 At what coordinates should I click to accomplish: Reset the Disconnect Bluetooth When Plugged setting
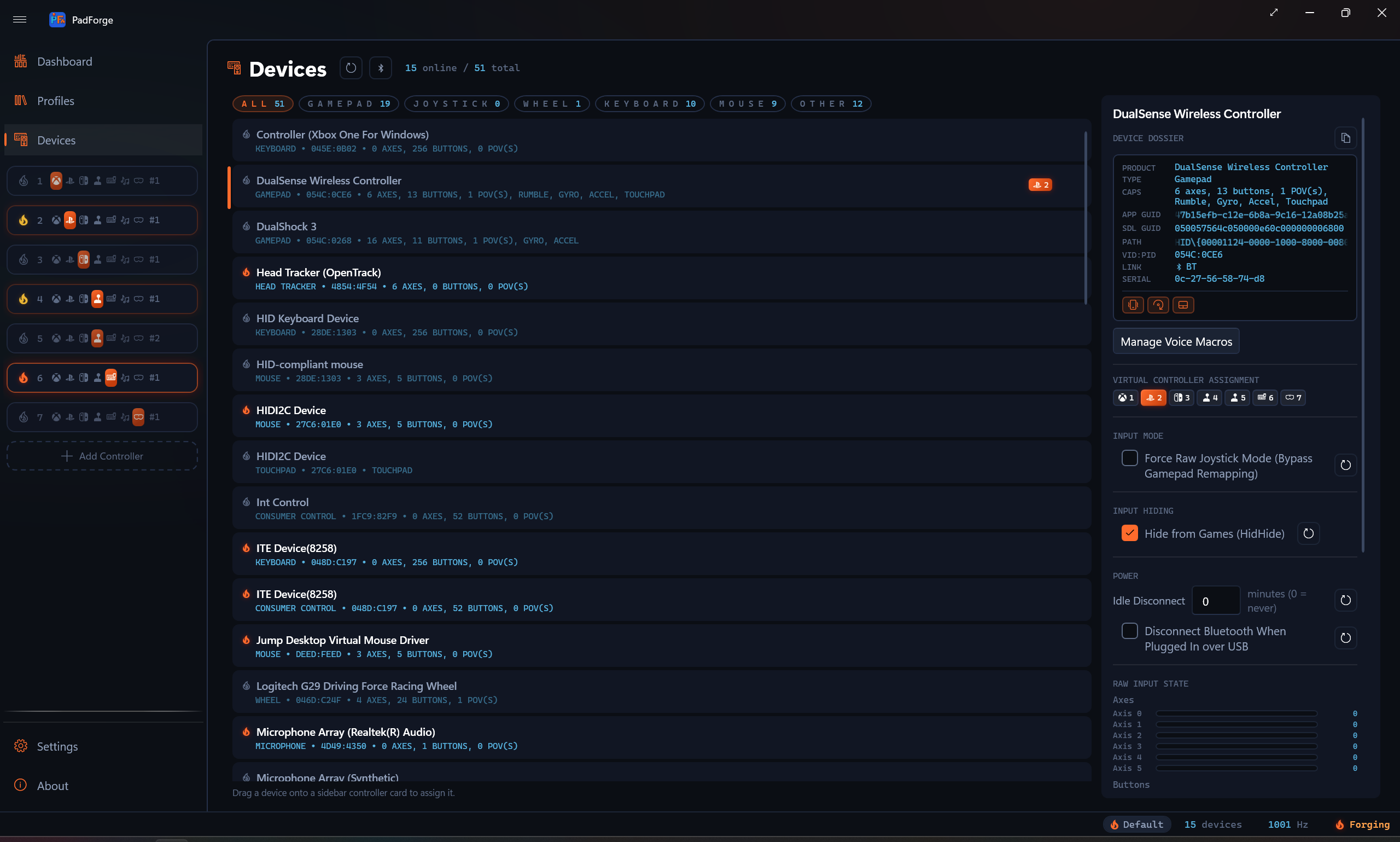coord(1345,638)
